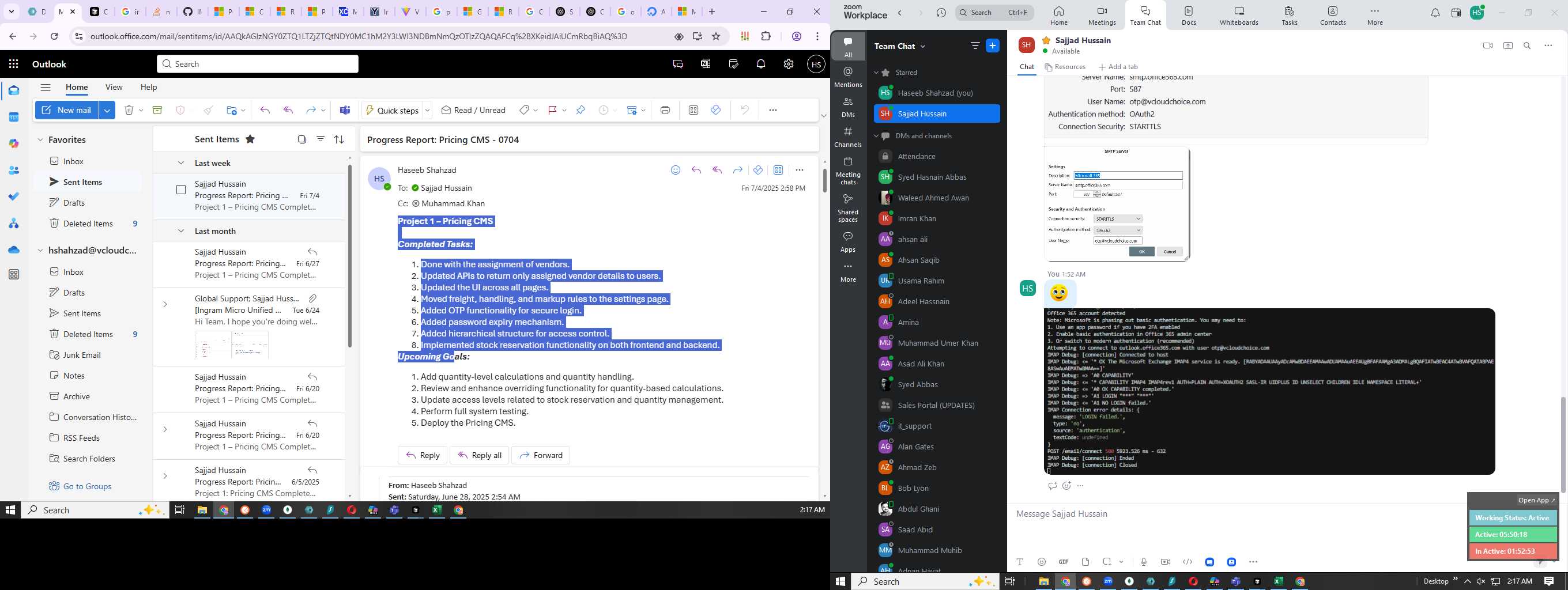The image size is (1568, 590).
Task: Open SMTP Server settings image thumbnail
Action: point(1117,204)
